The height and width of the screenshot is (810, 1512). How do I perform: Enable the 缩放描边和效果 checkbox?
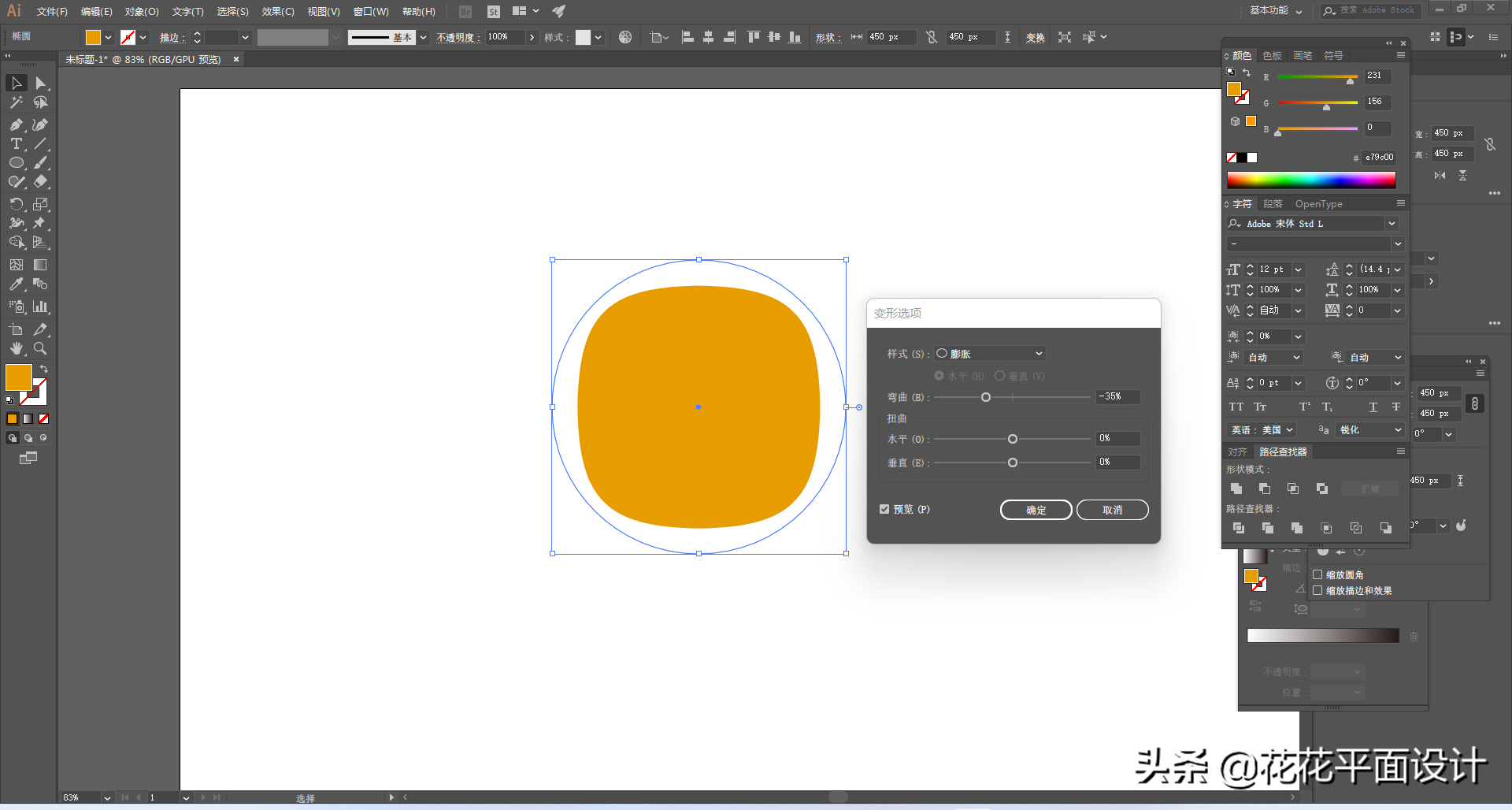tap(1317, 590)
